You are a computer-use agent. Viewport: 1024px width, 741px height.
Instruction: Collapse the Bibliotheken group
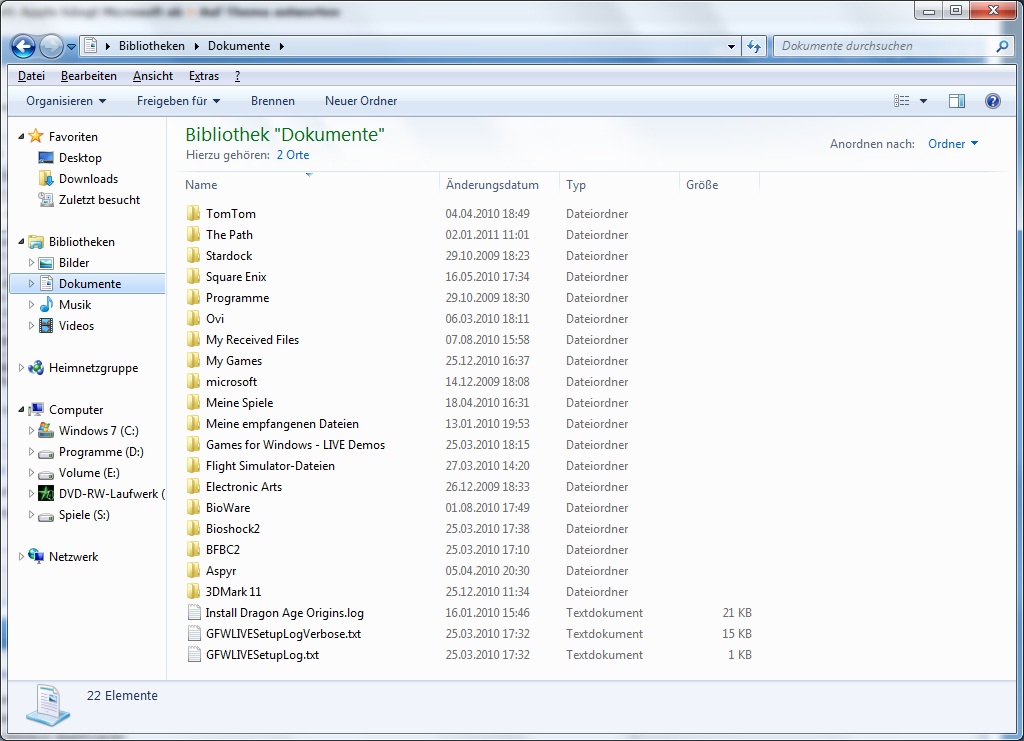[x=22, y=242]
